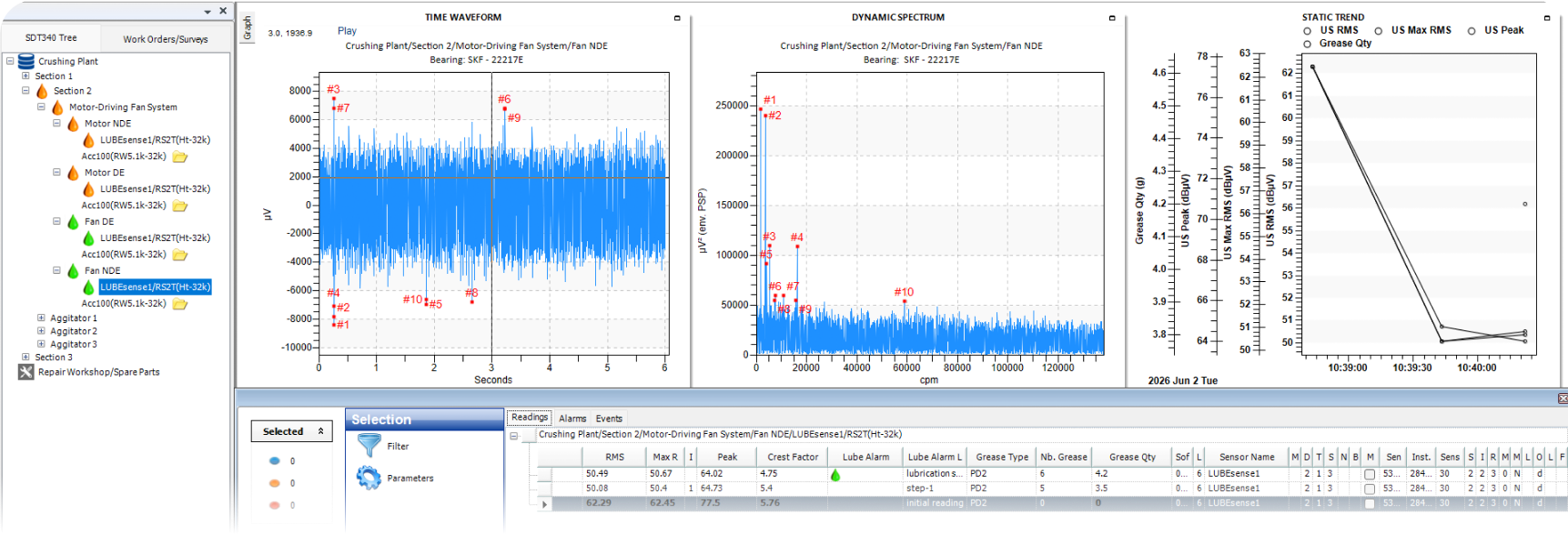Tick checkbox in the 62.29 reading row

[x=1370, y=503]
